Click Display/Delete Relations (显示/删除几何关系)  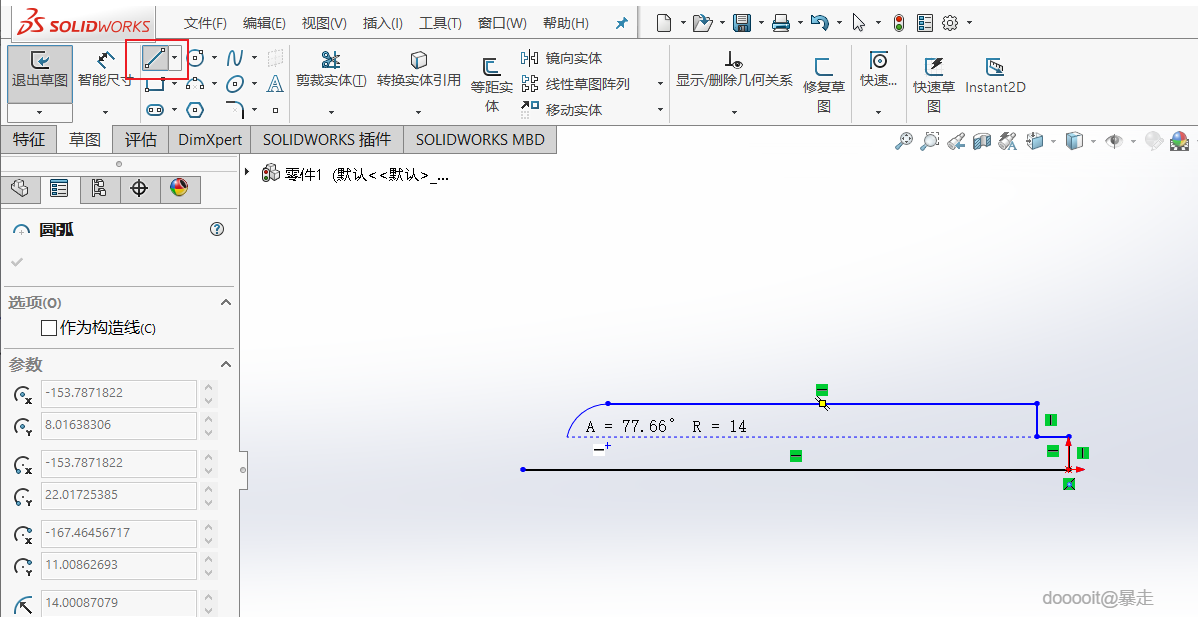pos(734,69)
